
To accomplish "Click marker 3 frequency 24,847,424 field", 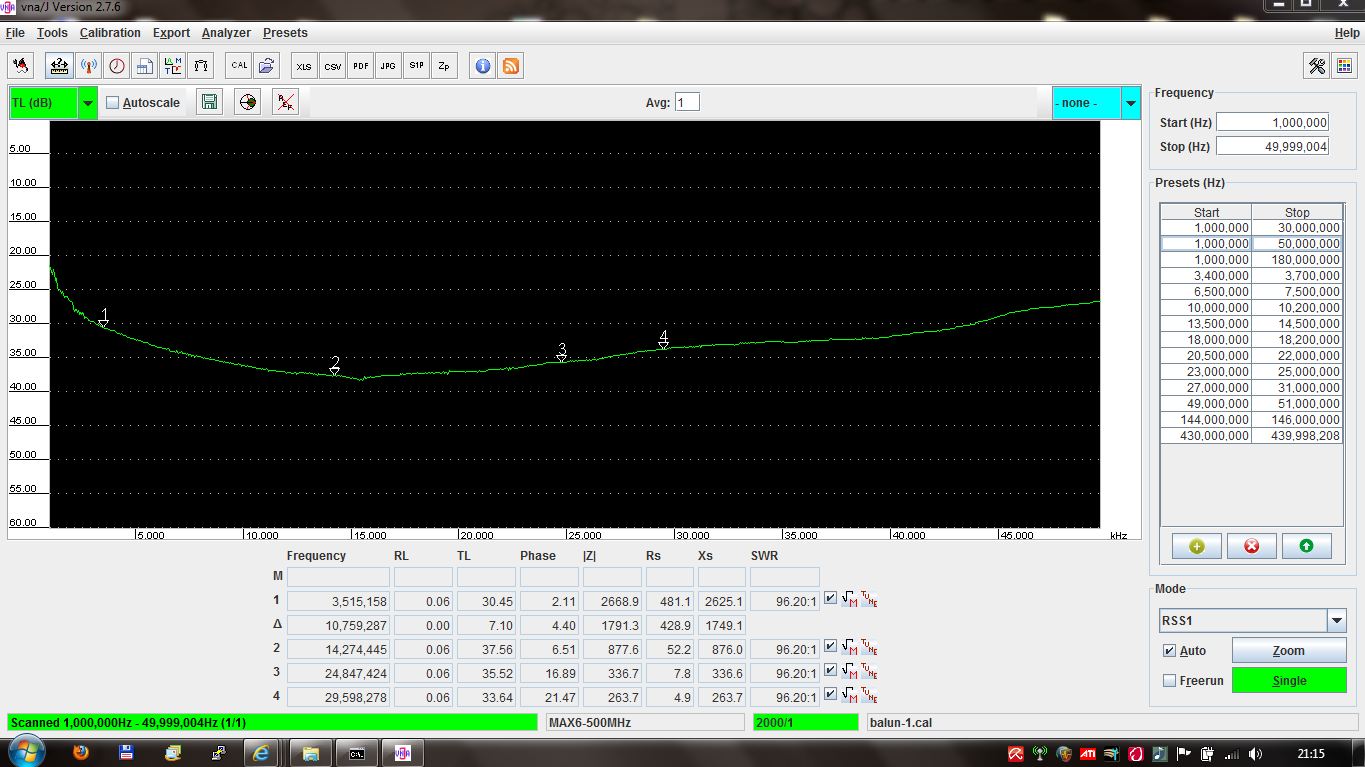I will coord(338,673).
